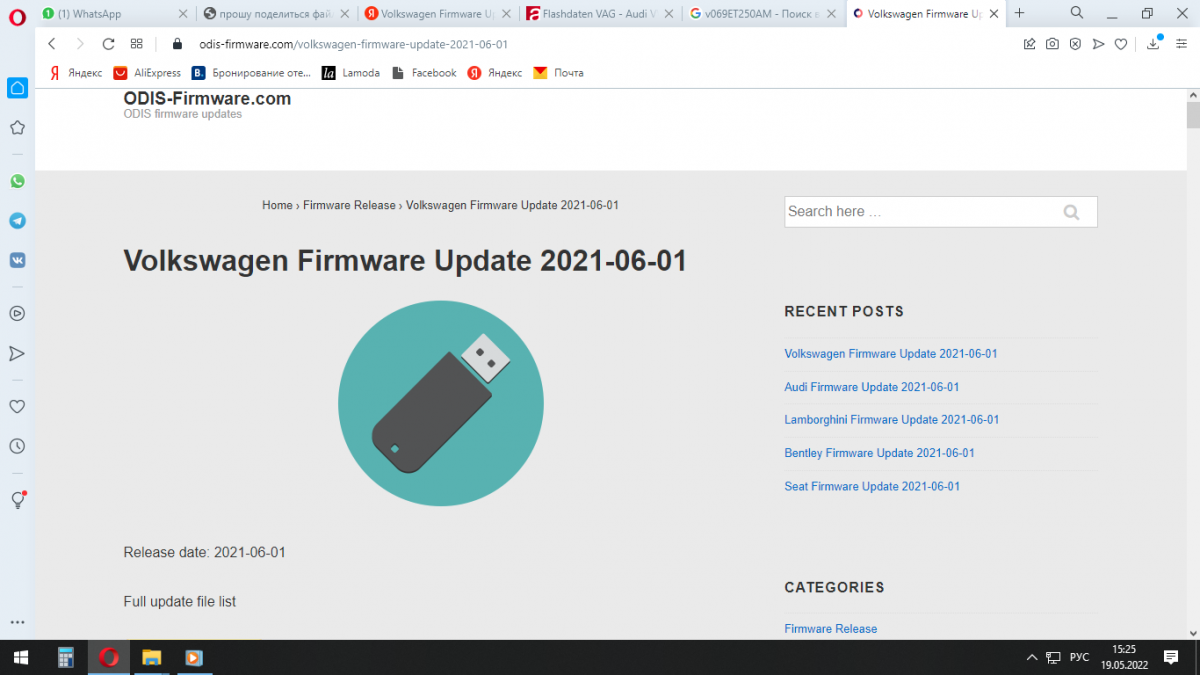The width and height of the screenshot is (1200, 675).
Task: Open the ad blocker shield icon
Action: (x=1075, y=44)
